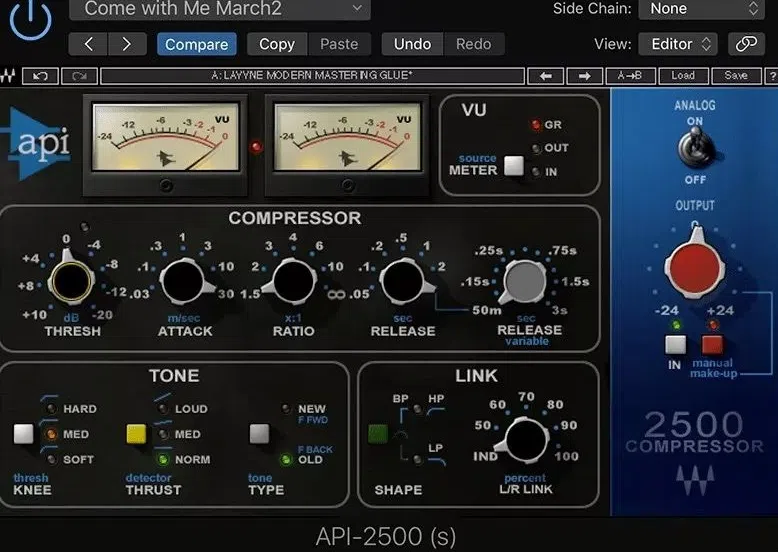
Task: Toggle the Compare button
Action: 196,44
